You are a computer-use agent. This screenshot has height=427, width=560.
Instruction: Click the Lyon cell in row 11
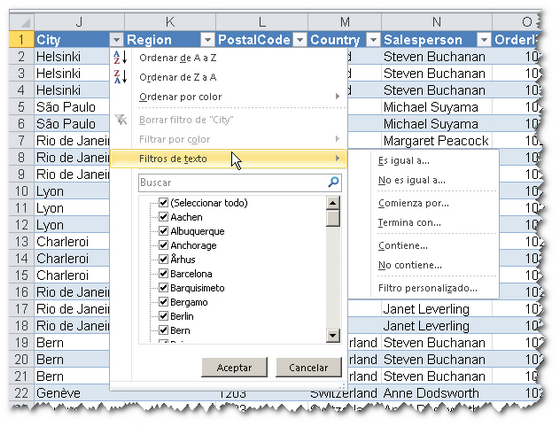tap(72, 208)
